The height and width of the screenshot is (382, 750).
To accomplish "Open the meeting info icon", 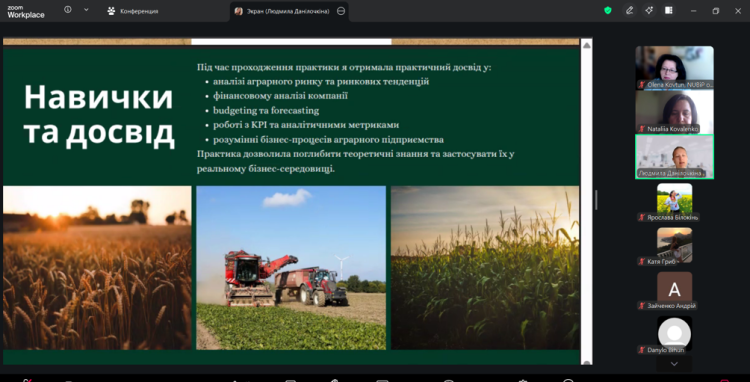I will tap(67, 10).
